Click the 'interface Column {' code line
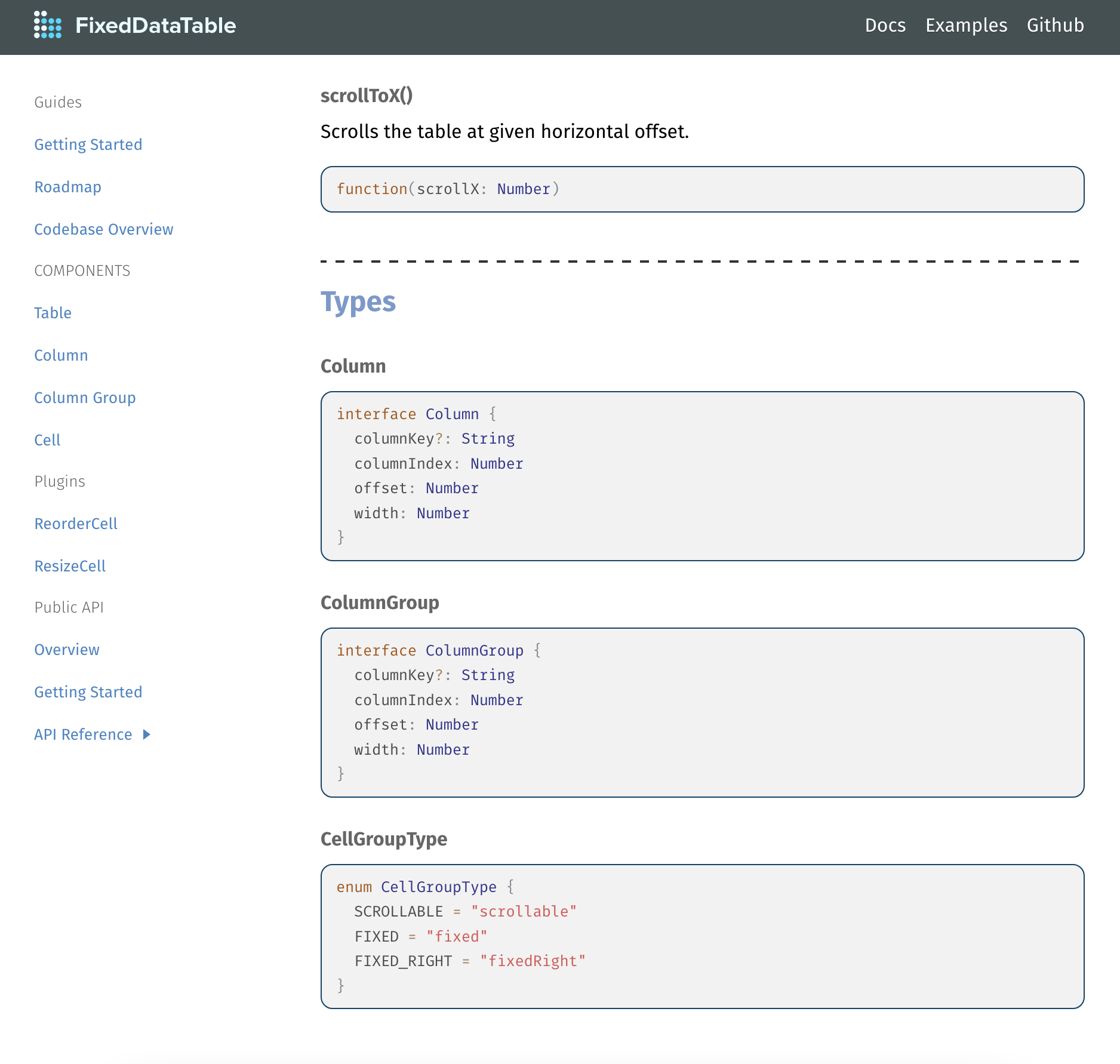This screenshot has height=1064, width=1120. click(x=416, y=414)
